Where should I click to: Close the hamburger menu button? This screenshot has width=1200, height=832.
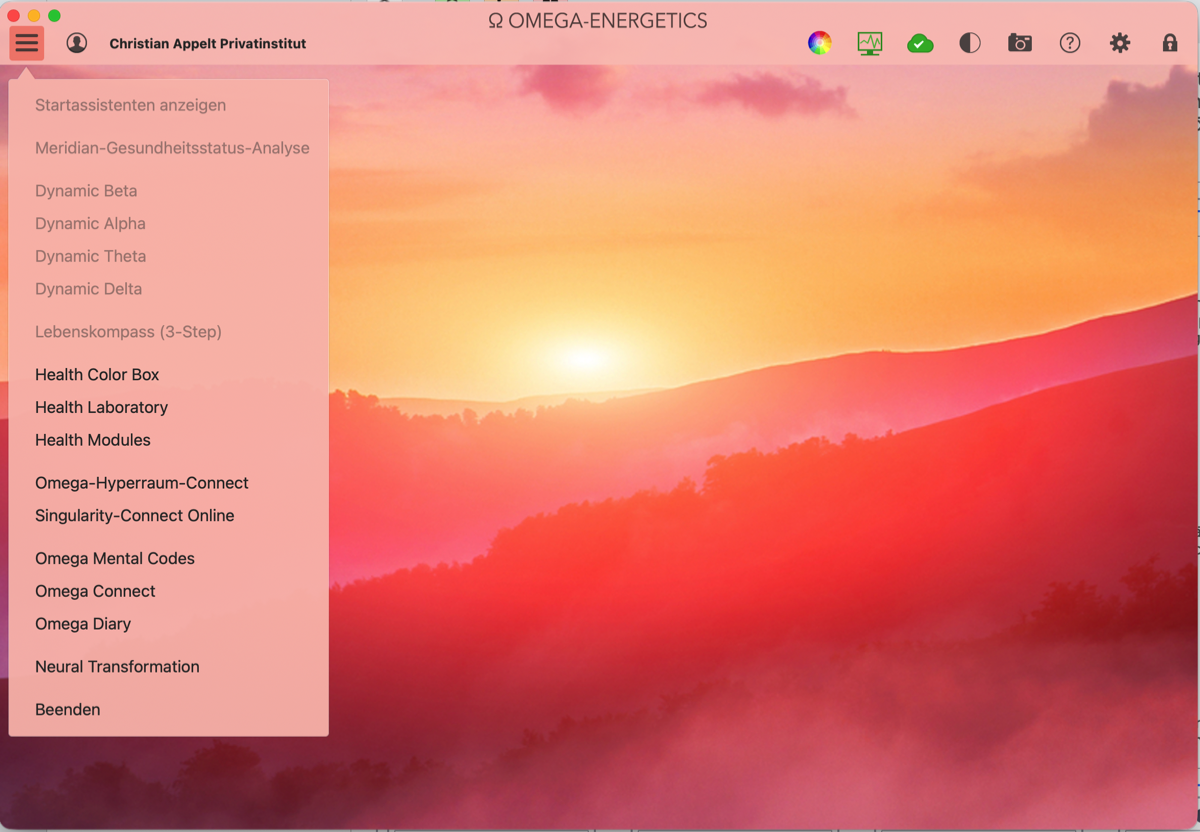click(x=27, y=43)
